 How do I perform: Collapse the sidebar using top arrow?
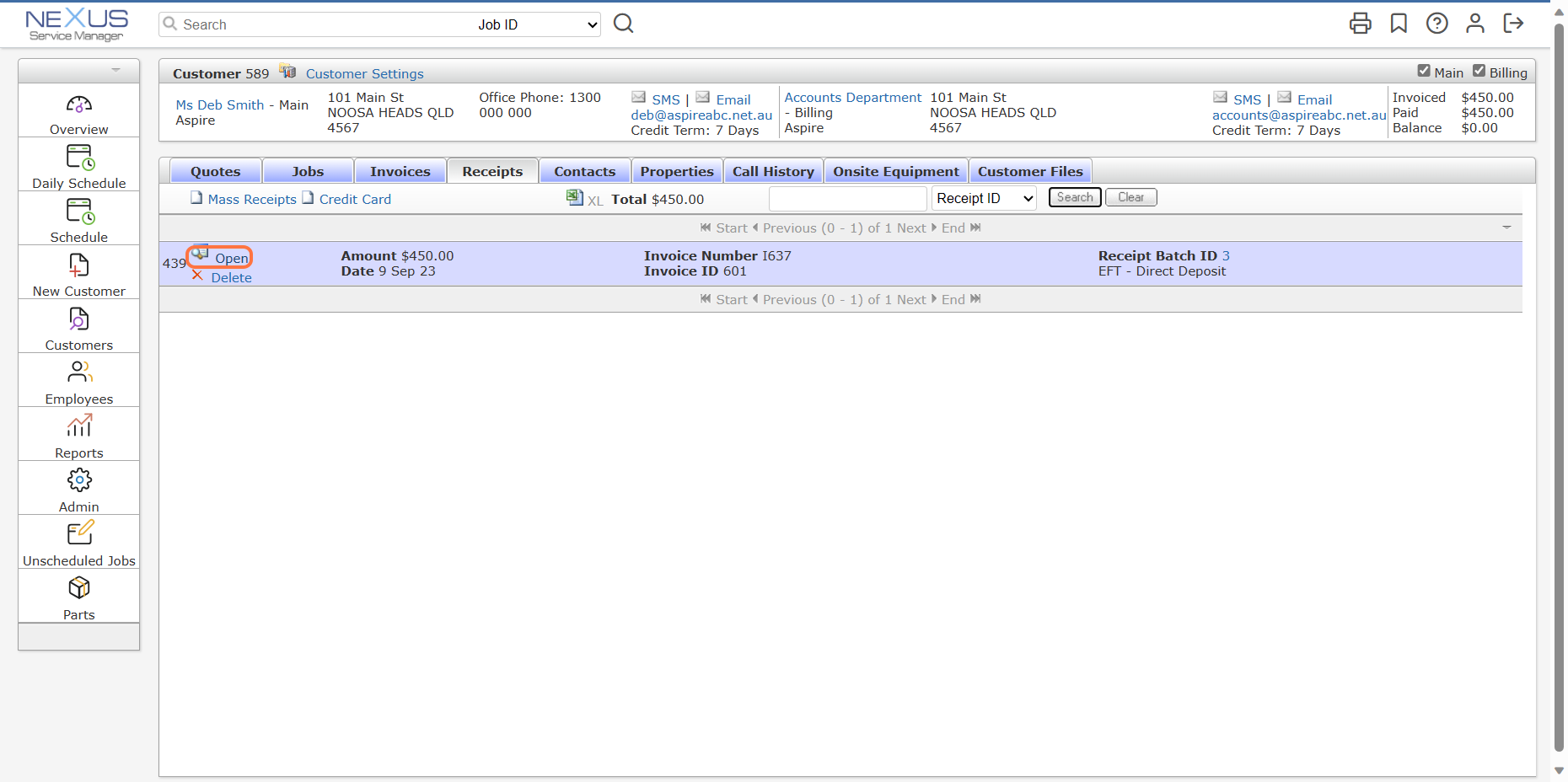tap(115, 70)
